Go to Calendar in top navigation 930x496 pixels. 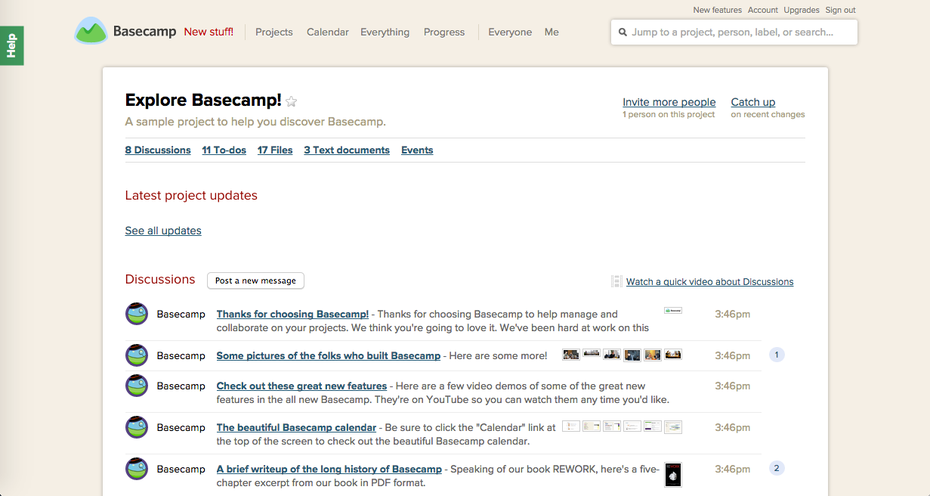tap(327, 32)
